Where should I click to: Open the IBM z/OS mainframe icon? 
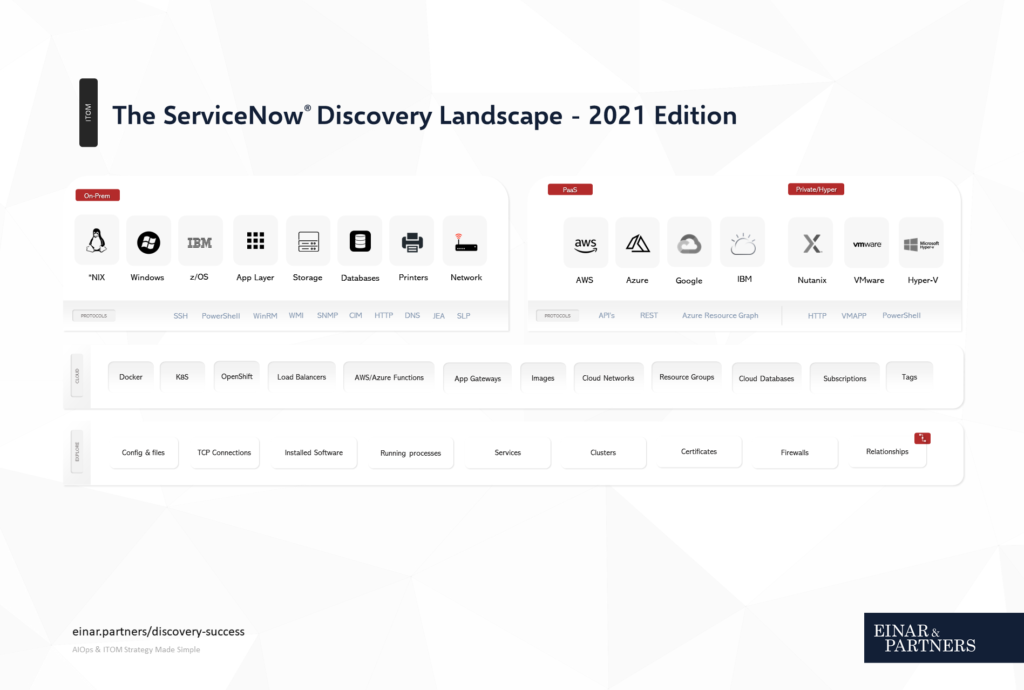tap(200, 240)
